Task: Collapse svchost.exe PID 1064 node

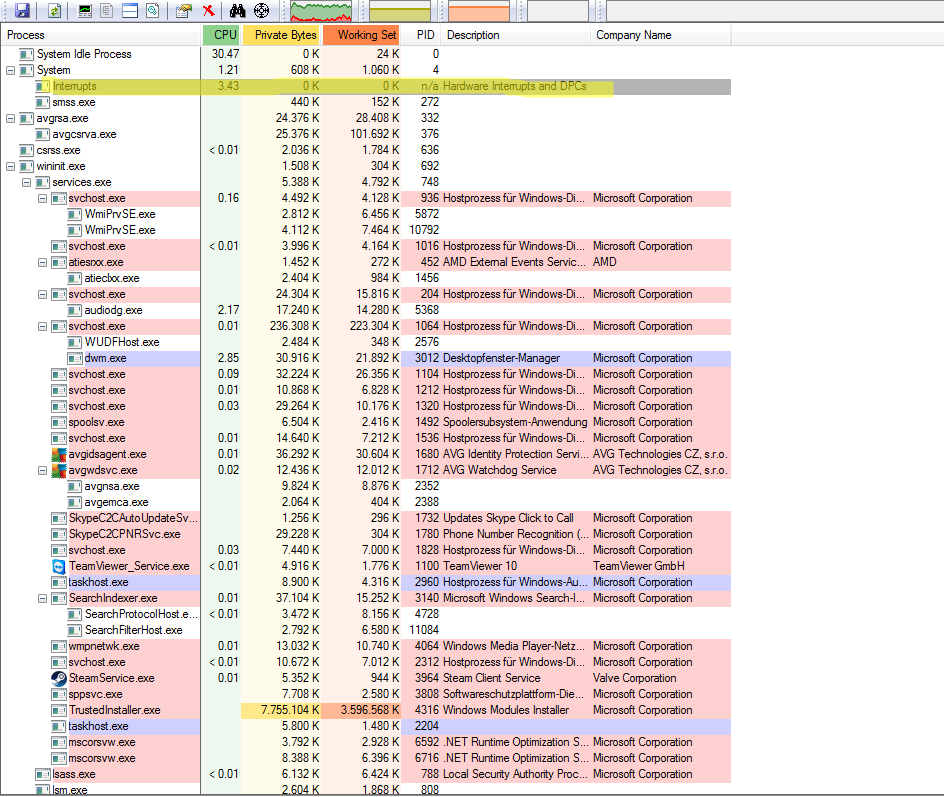Action: pos(43,326)
